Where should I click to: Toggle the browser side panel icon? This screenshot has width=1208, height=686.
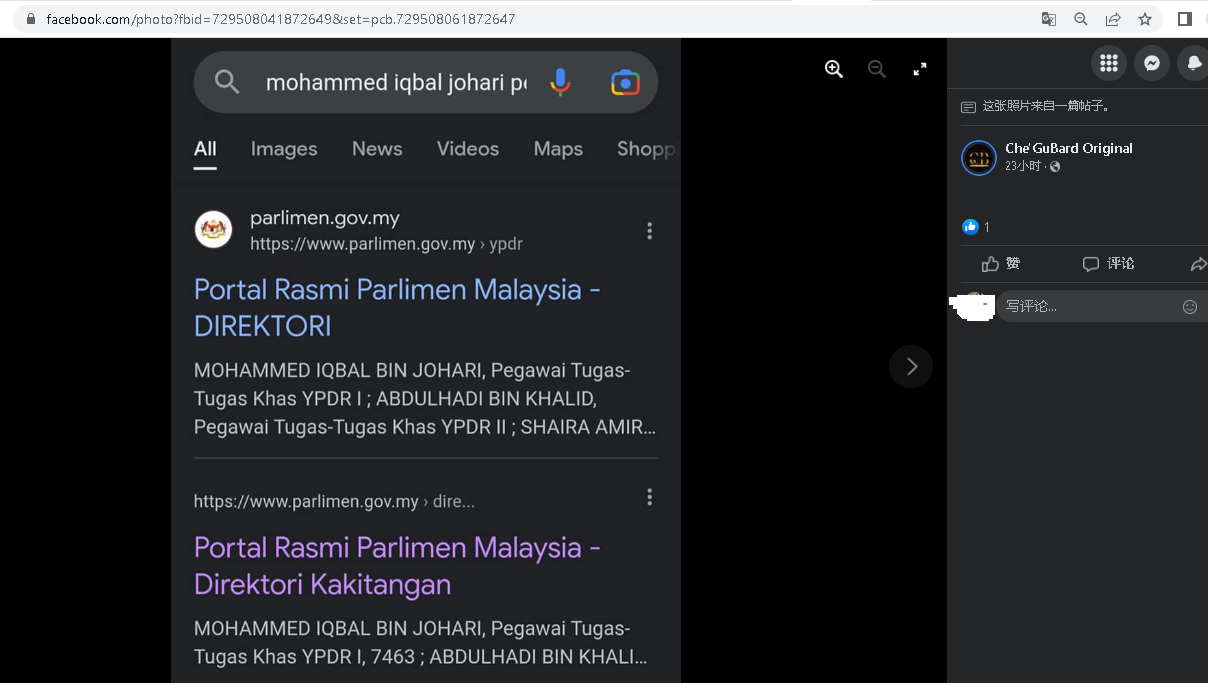click(x=1185, y=19)
